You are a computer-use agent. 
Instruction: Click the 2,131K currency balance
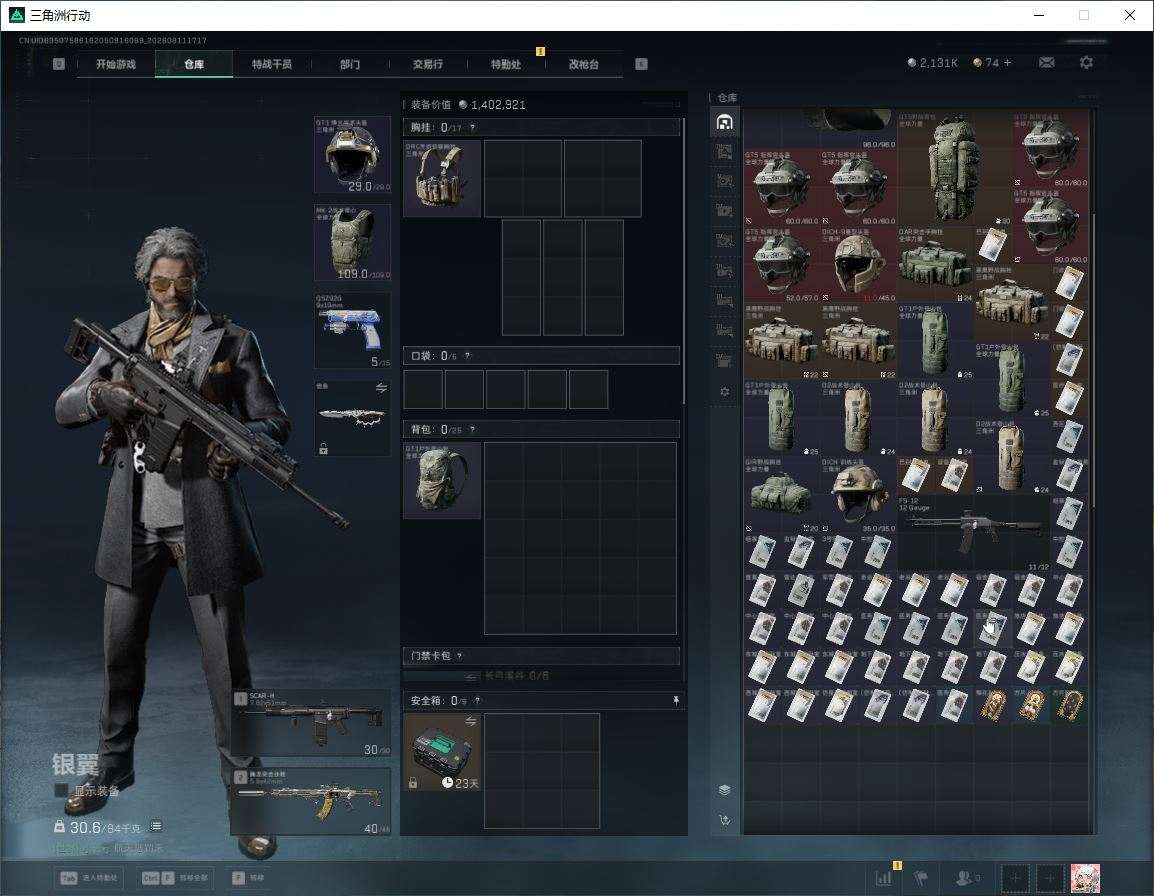point(933,63)
